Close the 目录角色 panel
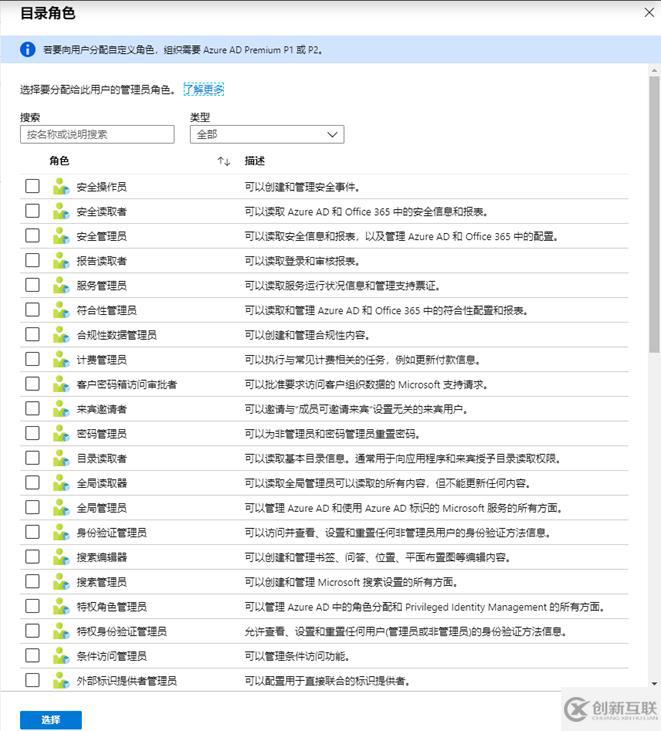The width and height of the screenshot is (661, 731). [x=649, y=13]
